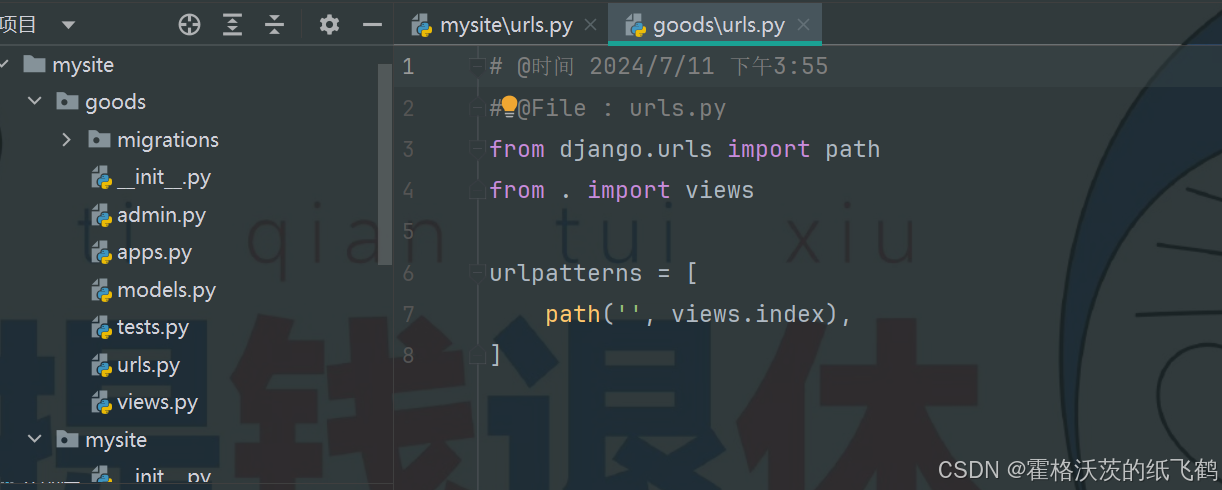
Task: Select the lower mysite package folder
Action: pos(116,439)
